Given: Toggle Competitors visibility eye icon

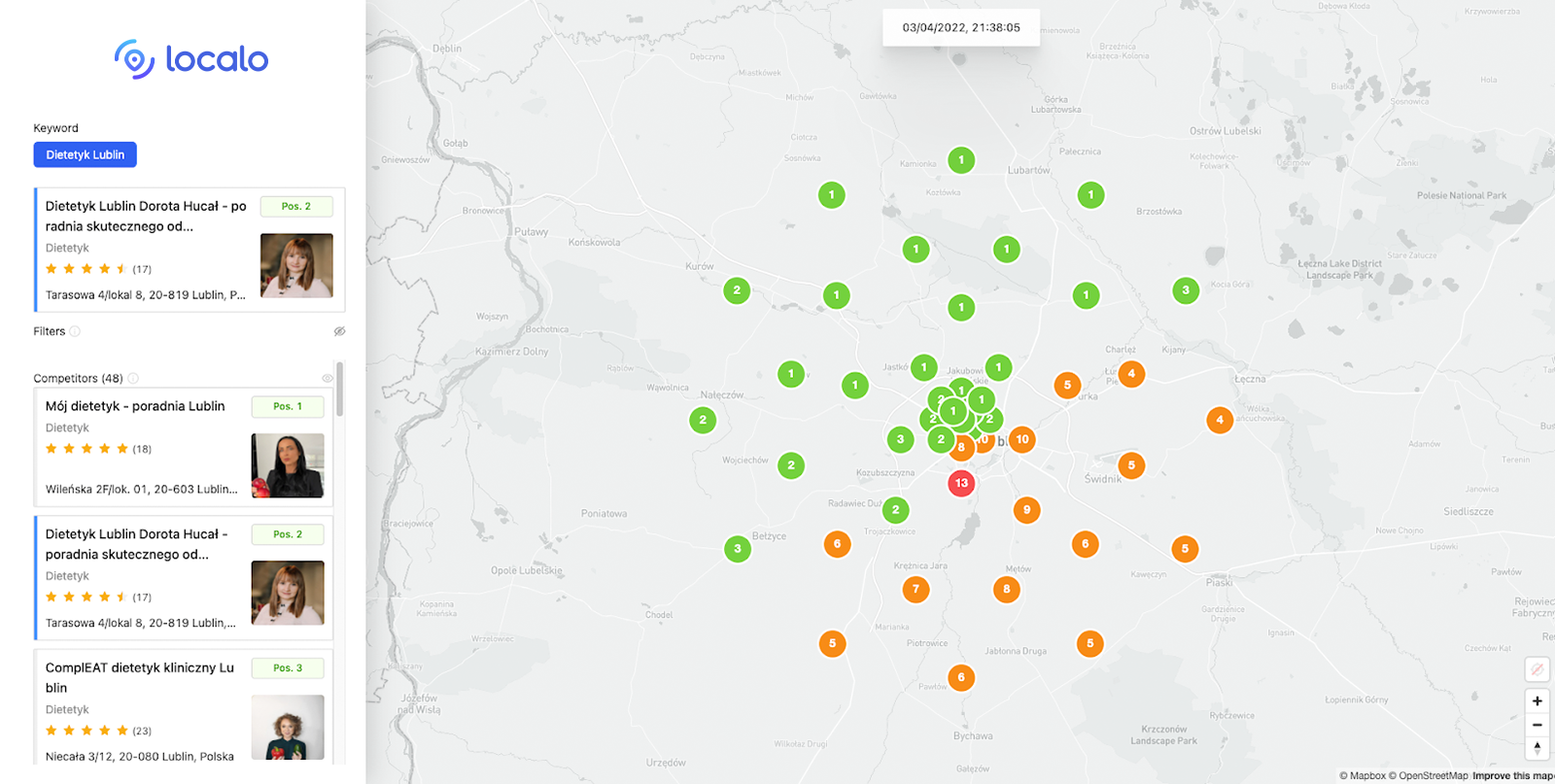Looking at the screenshot, I should (328, 378).
